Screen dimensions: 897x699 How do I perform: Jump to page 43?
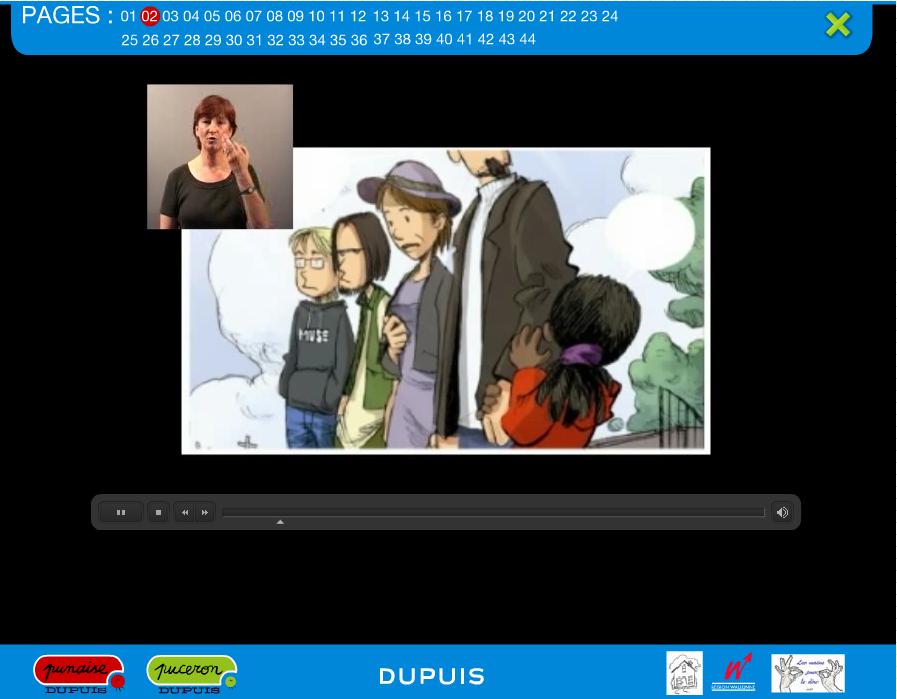coord(506,39)
